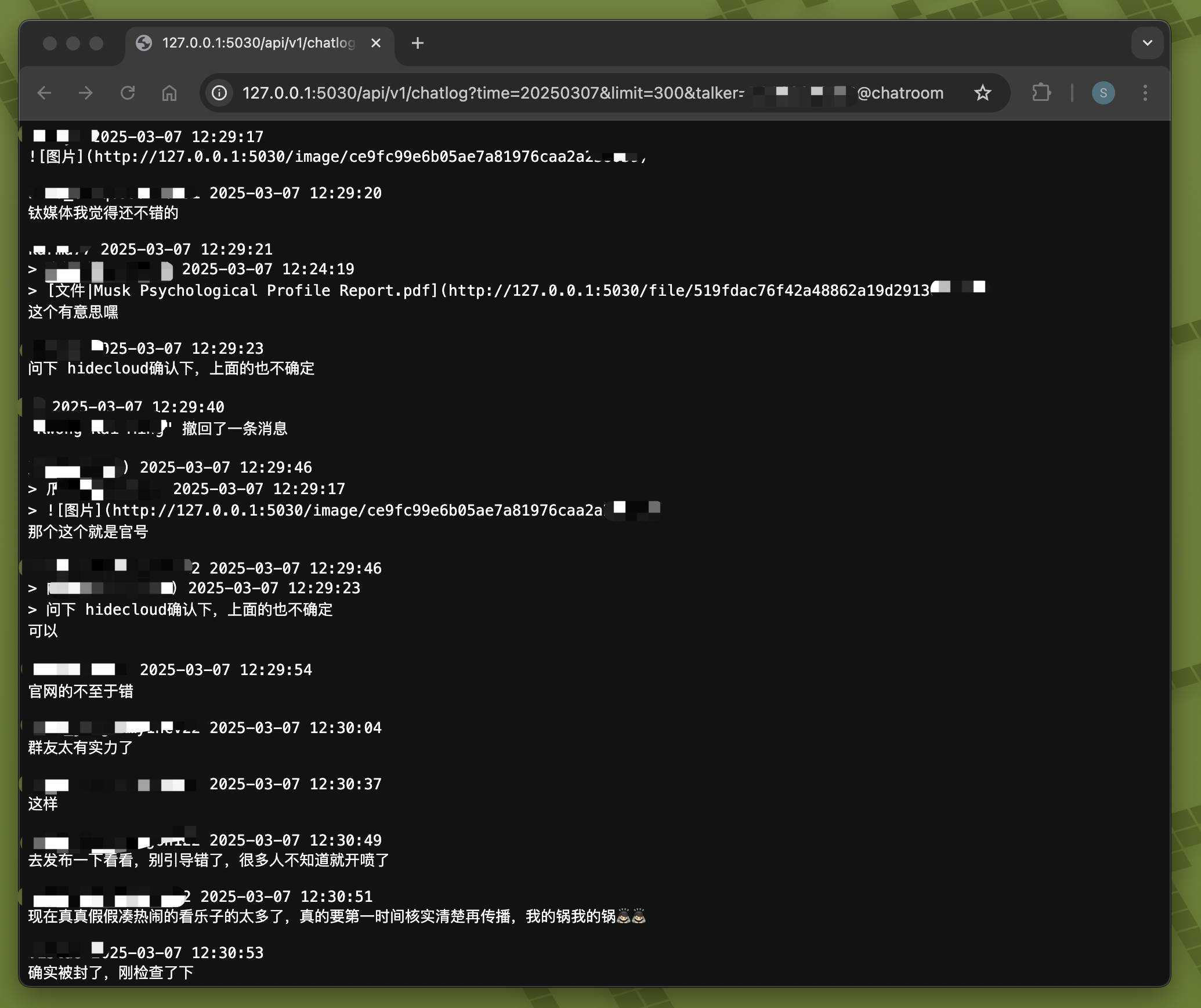
Task: Bookmark this page with the star
Action: (982, 93)
